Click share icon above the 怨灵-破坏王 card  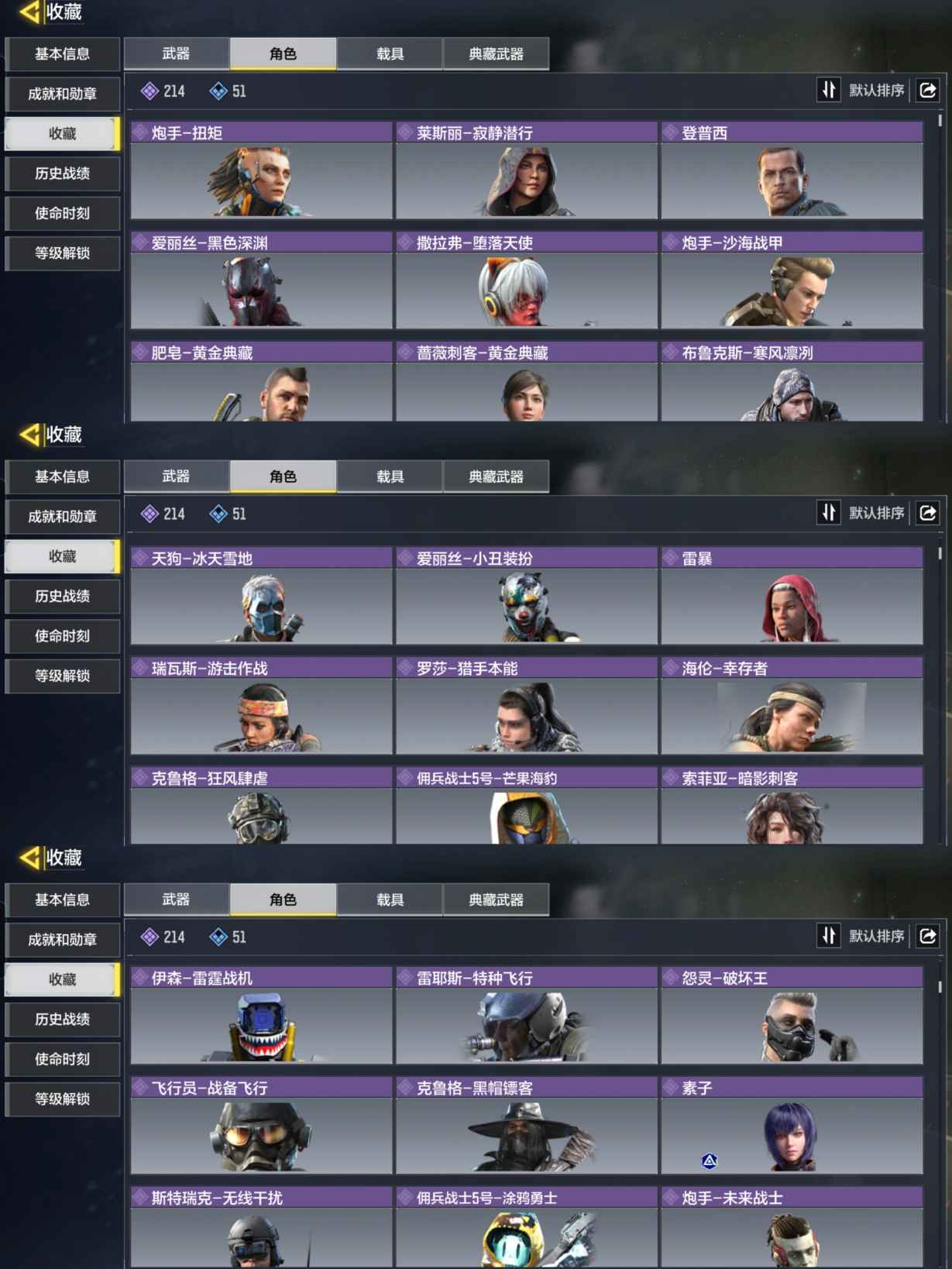927,936
